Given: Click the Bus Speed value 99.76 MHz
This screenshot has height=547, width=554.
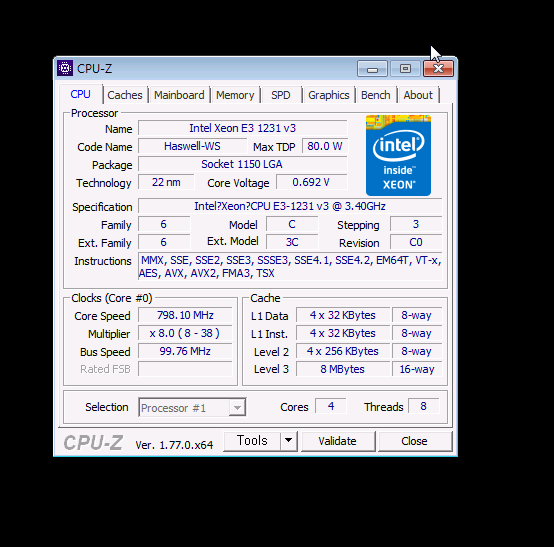Looking at the screenshot, I should [x=185, y=351].
